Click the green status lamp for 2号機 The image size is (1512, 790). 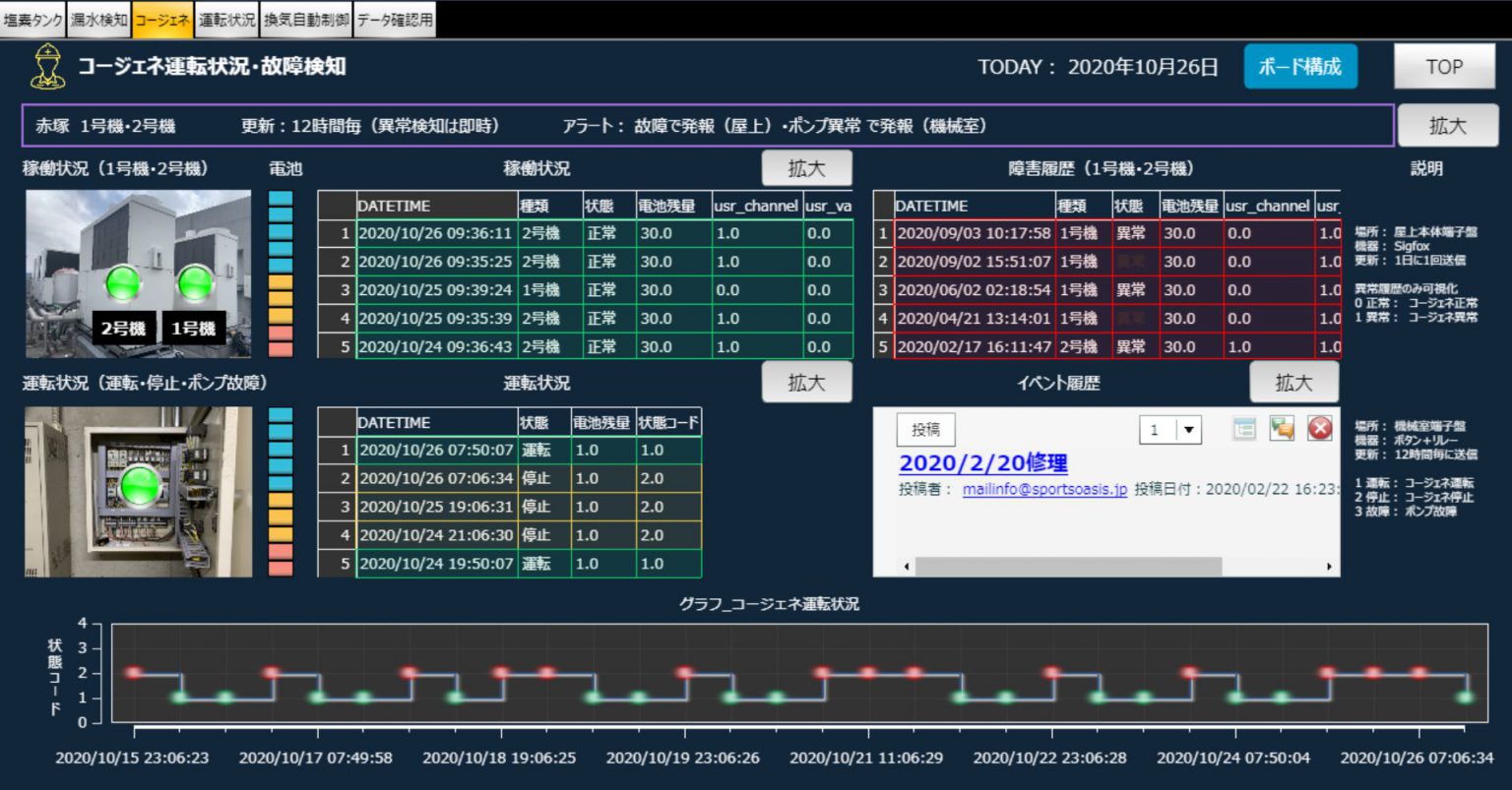point(124,284)
